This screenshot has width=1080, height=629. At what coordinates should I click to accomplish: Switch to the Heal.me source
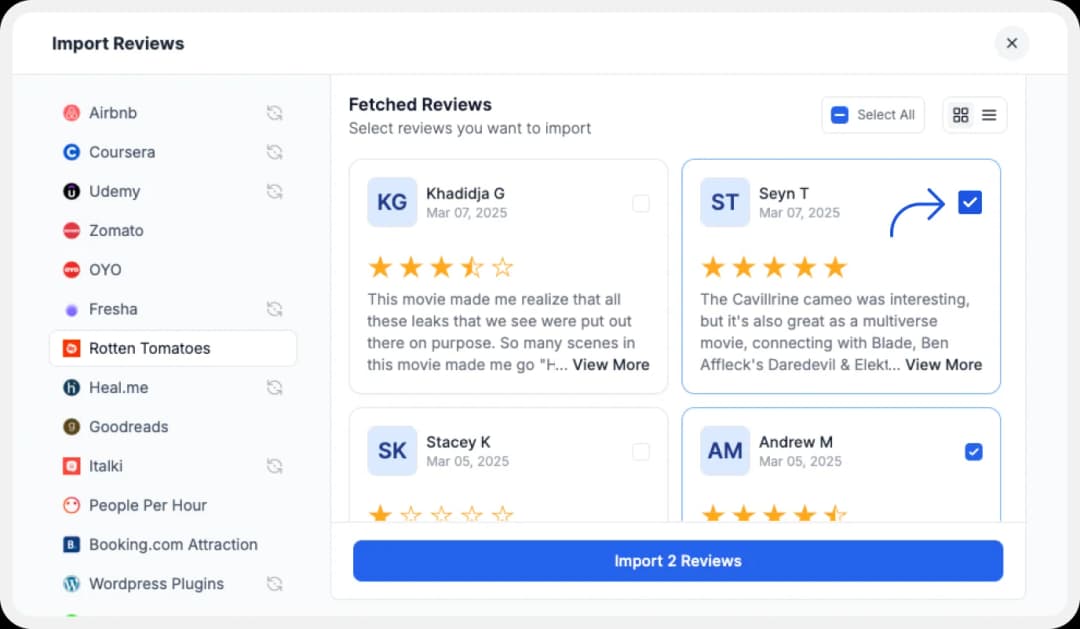pyautogui.click(x=71, y=387)
